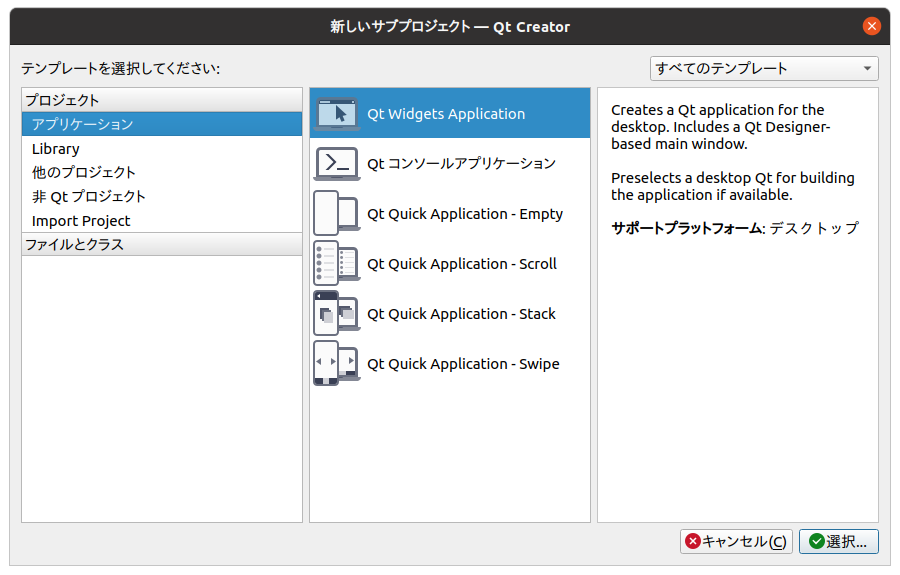Click the Qt Quick Application - Stack icon

click(x=337, y=313)
